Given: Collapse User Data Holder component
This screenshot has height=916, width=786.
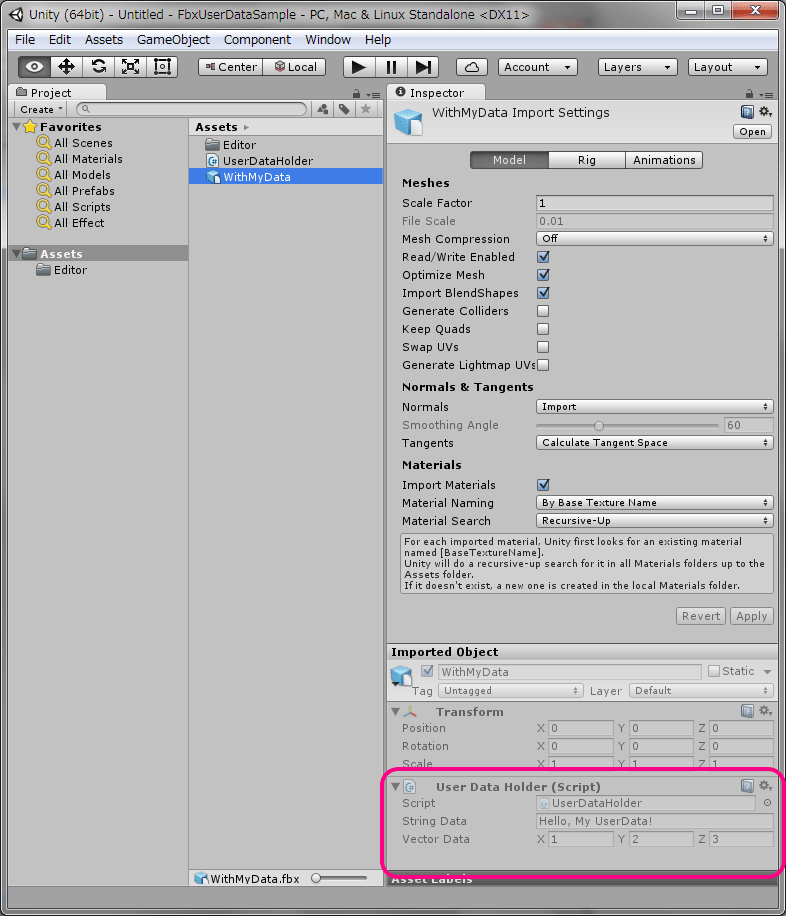Looking at the screenshot, I should pyautogui.click(x=396, y=787).
